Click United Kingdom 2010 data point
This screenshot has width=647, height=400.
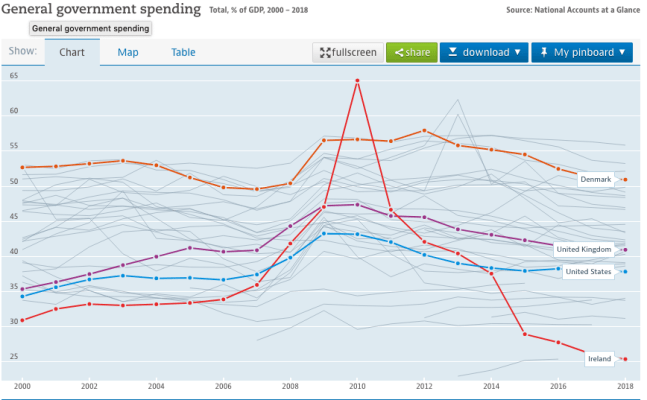357,205
